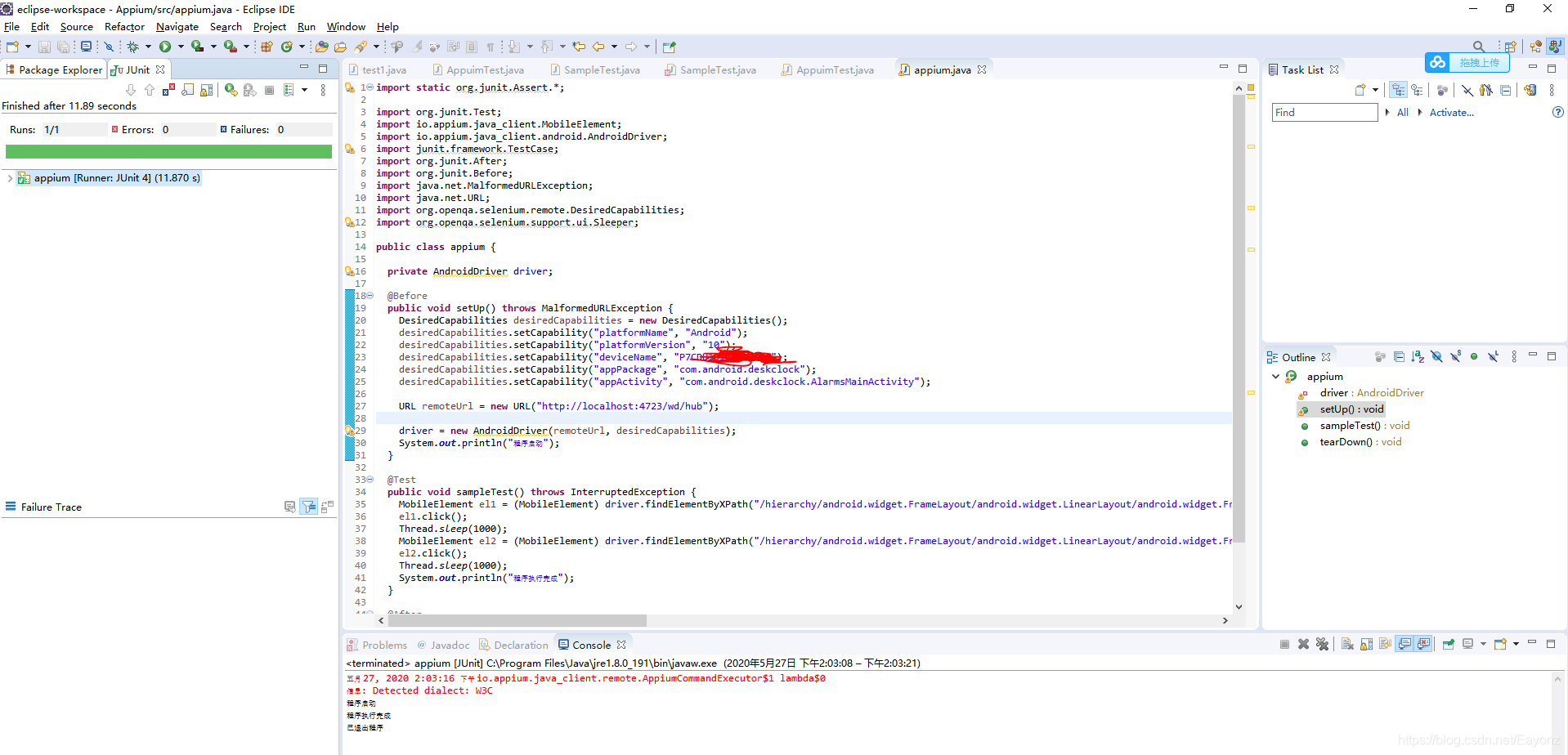Toggle Hide Completed Tasks in Task List

(x=1467, y=90)
